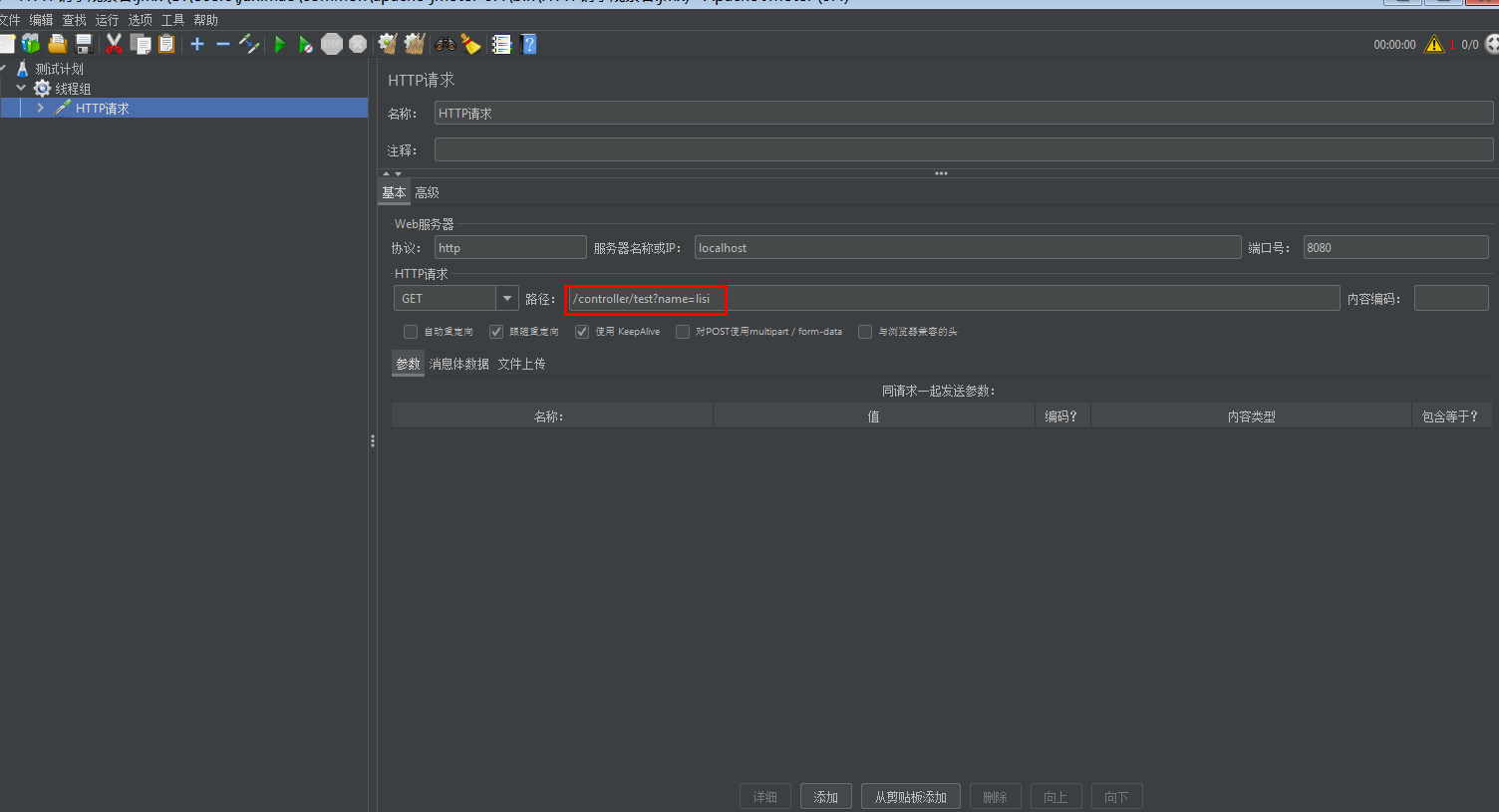Click the New test plan icon
Image resolution: width=1499 pixels, height=812 pixels.
click(x=6, y=44)
